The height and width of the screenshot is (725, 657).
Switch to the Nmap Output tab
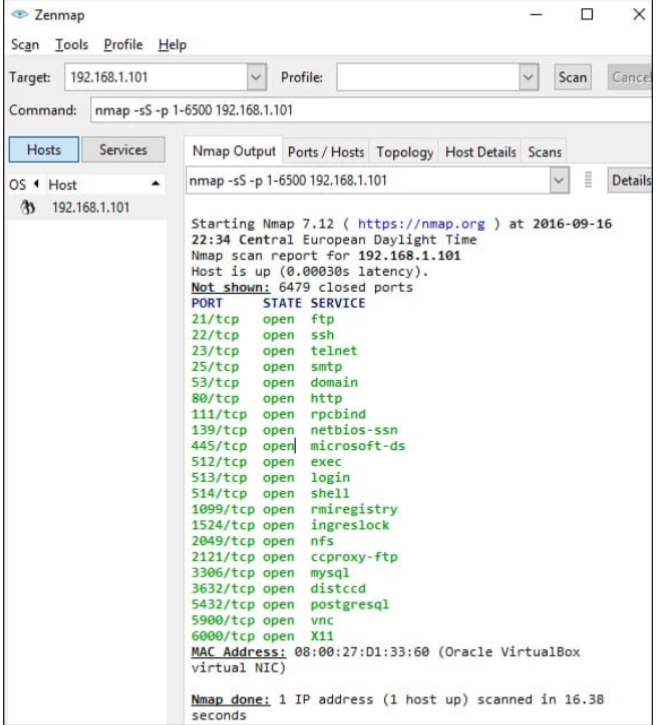(x=233, y=151)
